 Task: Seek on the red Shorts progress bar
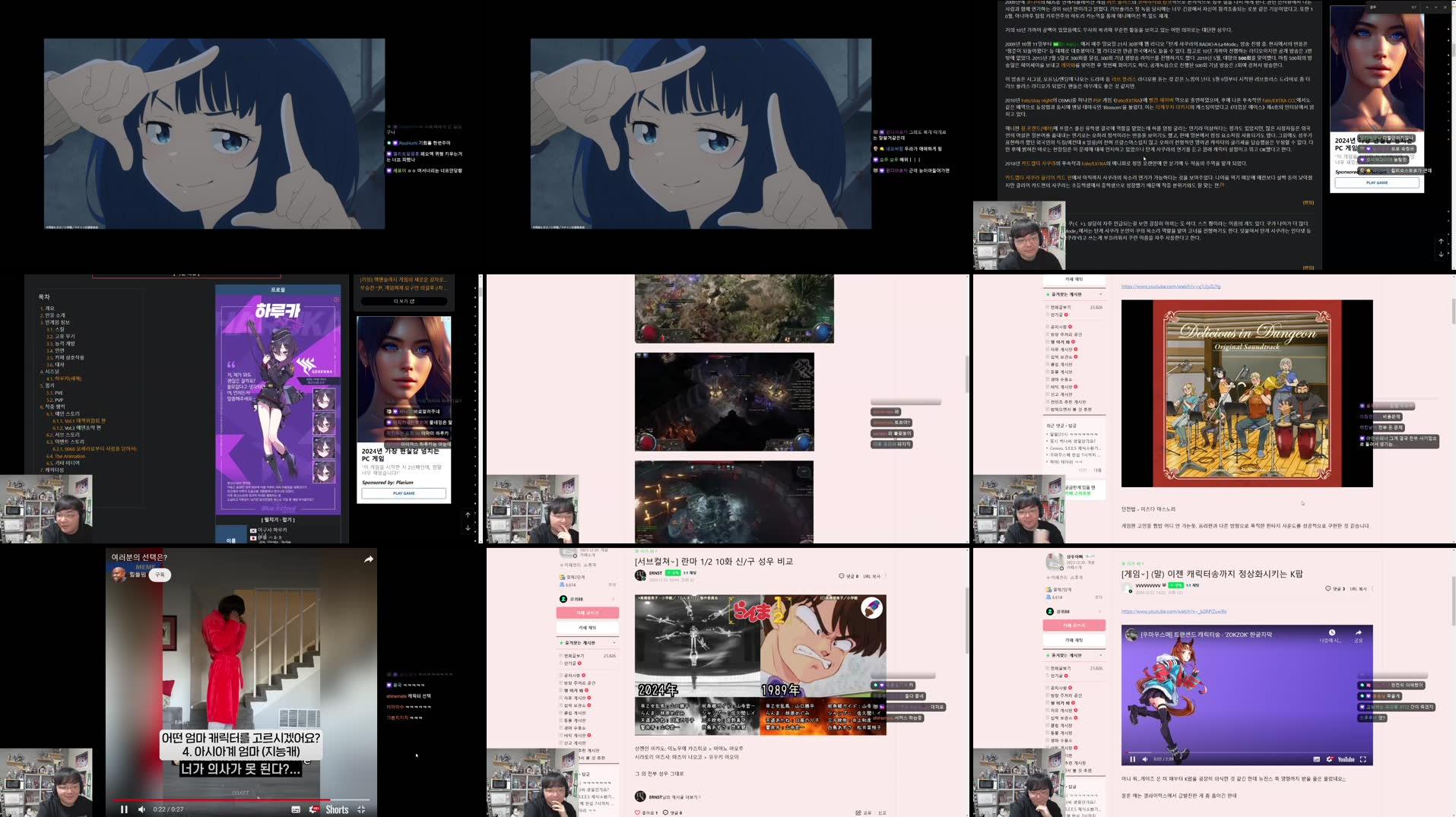(x=241, y=800)
